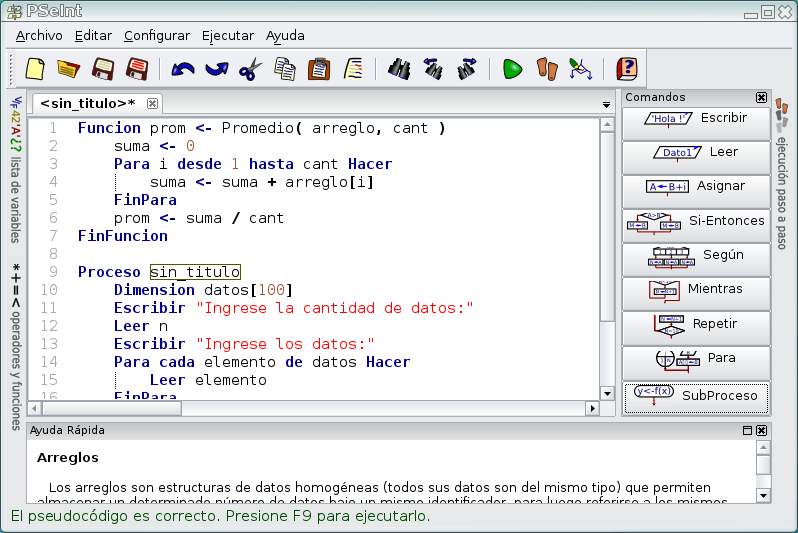Maximize the Ayuda Rápida panel

point(747,431)
